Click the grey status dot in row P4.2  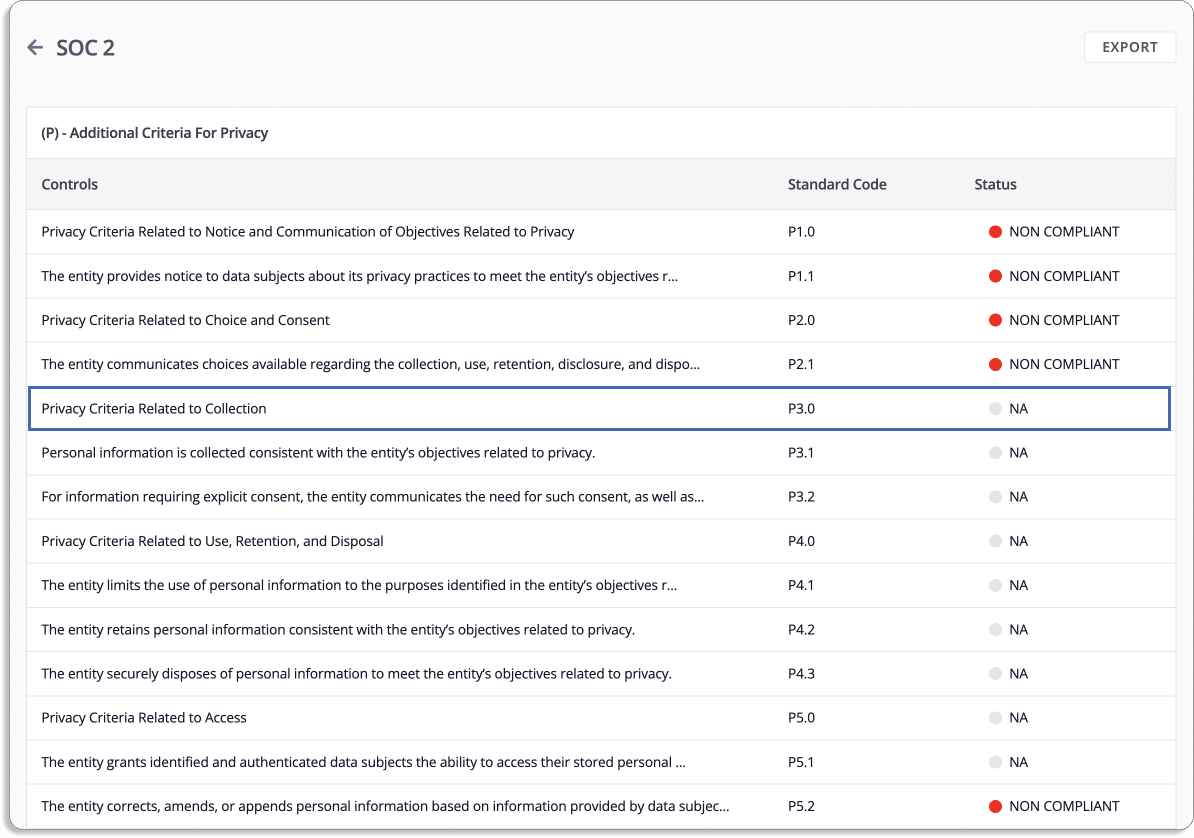coord(995,629)
